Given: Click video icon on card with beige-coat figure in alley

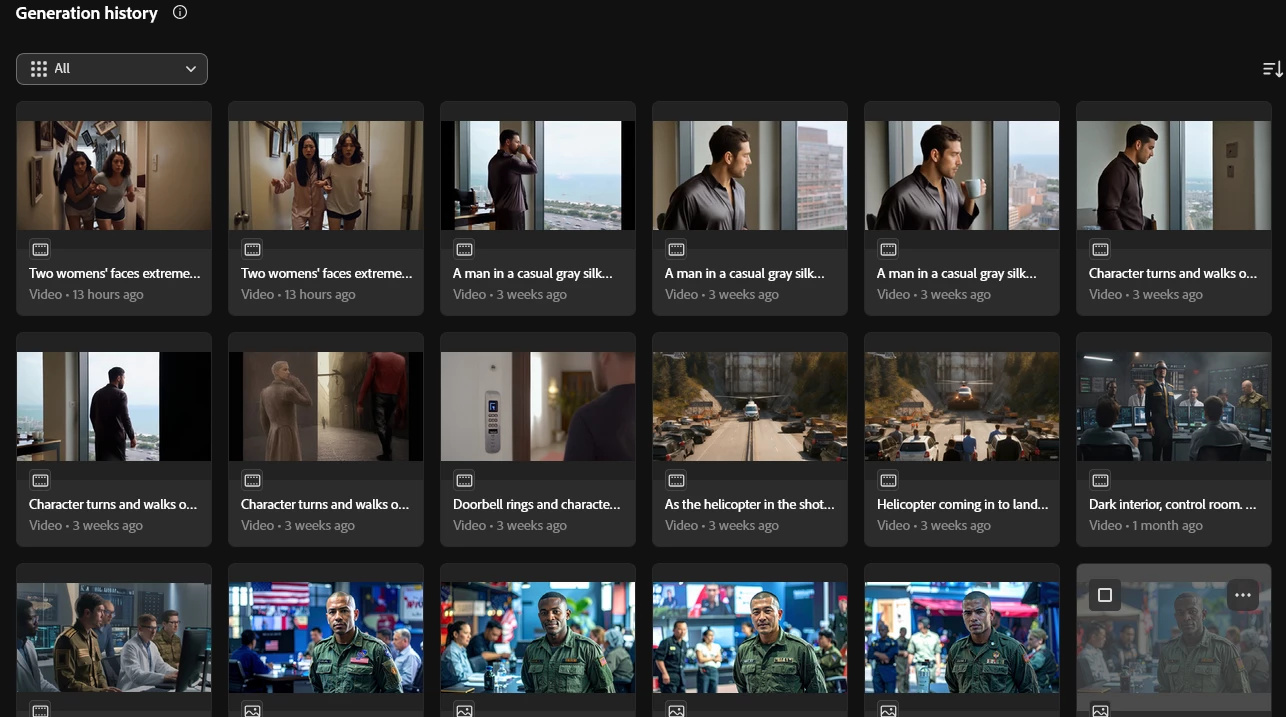Looking at the screenshot, I should pyautogui.click(x=252, y=480).
